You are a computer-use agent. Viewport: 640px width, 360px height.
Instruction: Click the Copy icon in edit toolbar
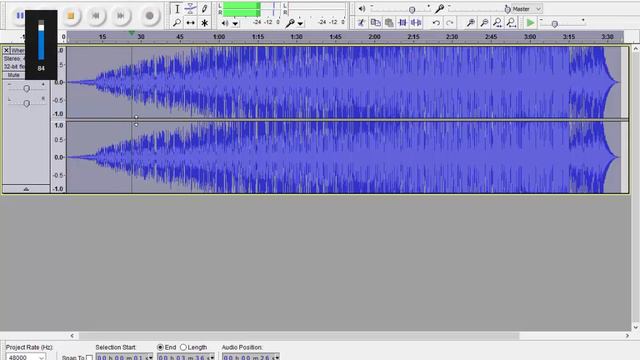coord(375,23)
